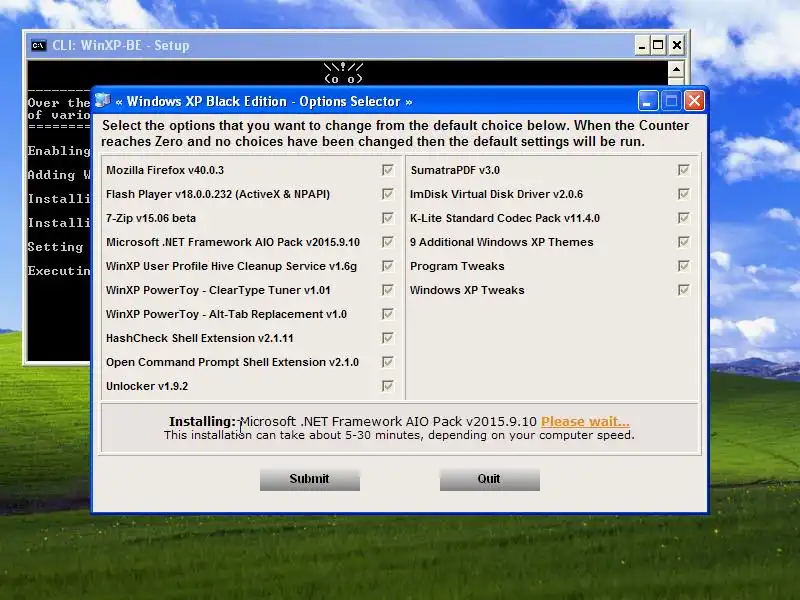Click WinXP User Profile Hive Cleanup Service label
Image resolution: width=800 pixels, height=600 pixels.
pos(231,266)
